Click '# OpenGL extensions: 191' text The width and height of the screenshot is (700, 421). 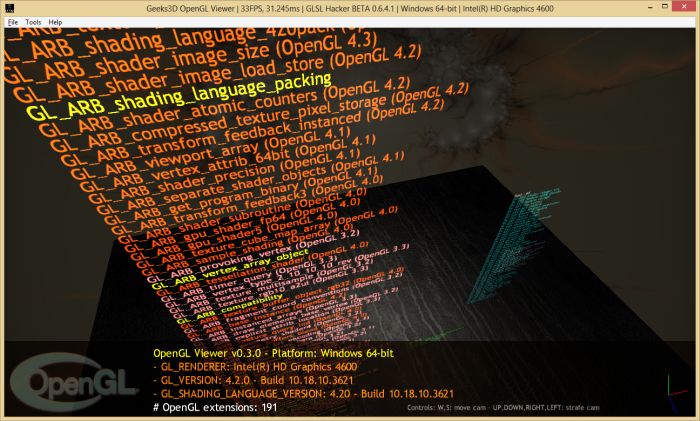point(215,407)
